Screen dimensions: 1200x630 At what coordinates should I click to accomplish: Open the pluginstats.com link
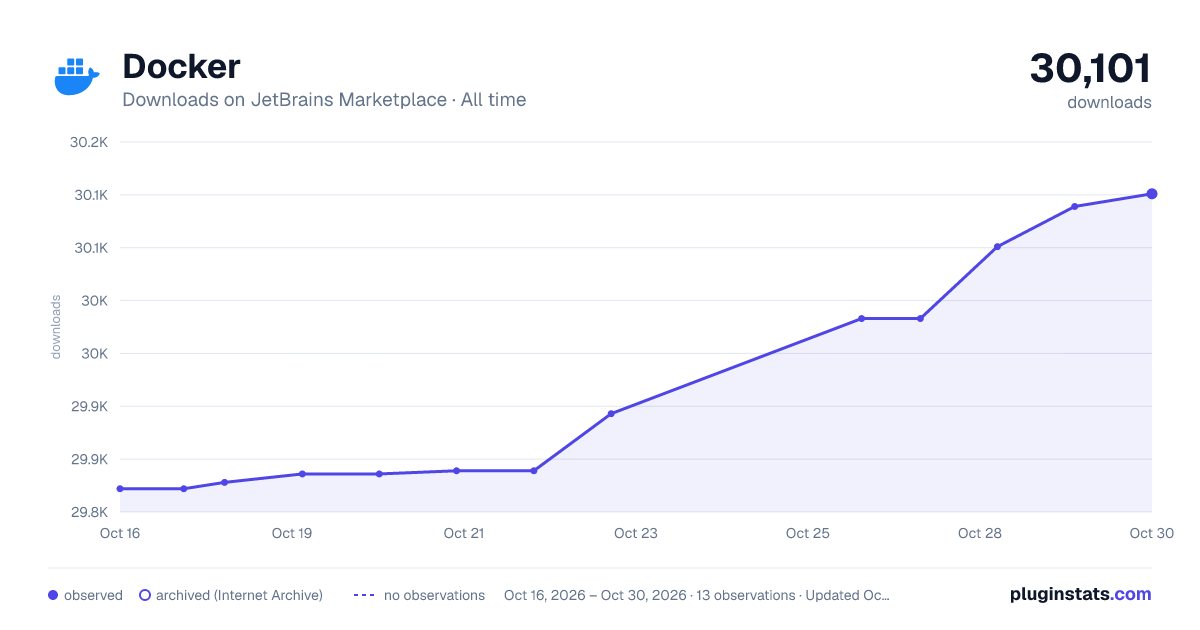click(x=1080, y=594)
